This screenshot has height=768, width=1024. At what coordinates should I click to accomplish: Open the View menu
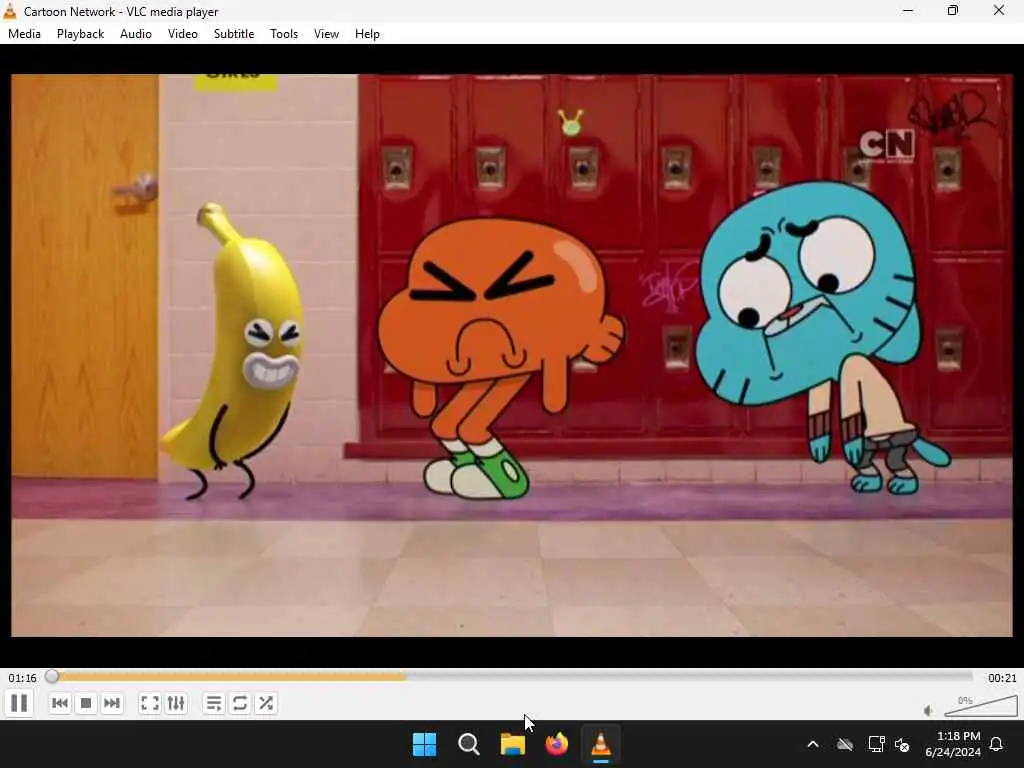(326, 34)
